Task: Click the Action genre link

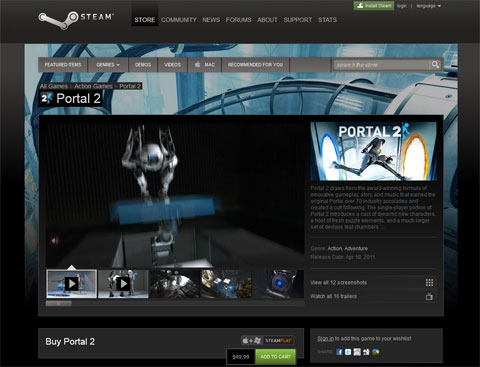Action: [335, 248]
